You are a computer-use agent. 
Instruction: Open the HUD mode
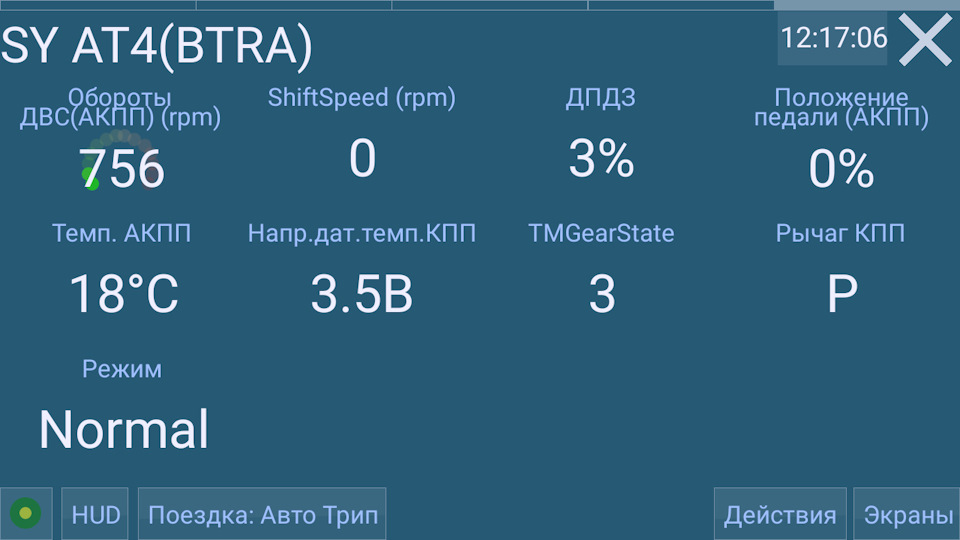pos(95,514)
